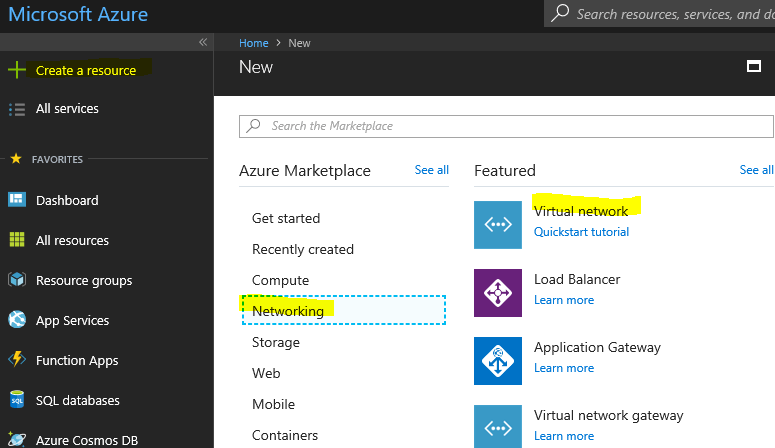
Task: Click the Load Balancer title
Action: pos(577,279)
